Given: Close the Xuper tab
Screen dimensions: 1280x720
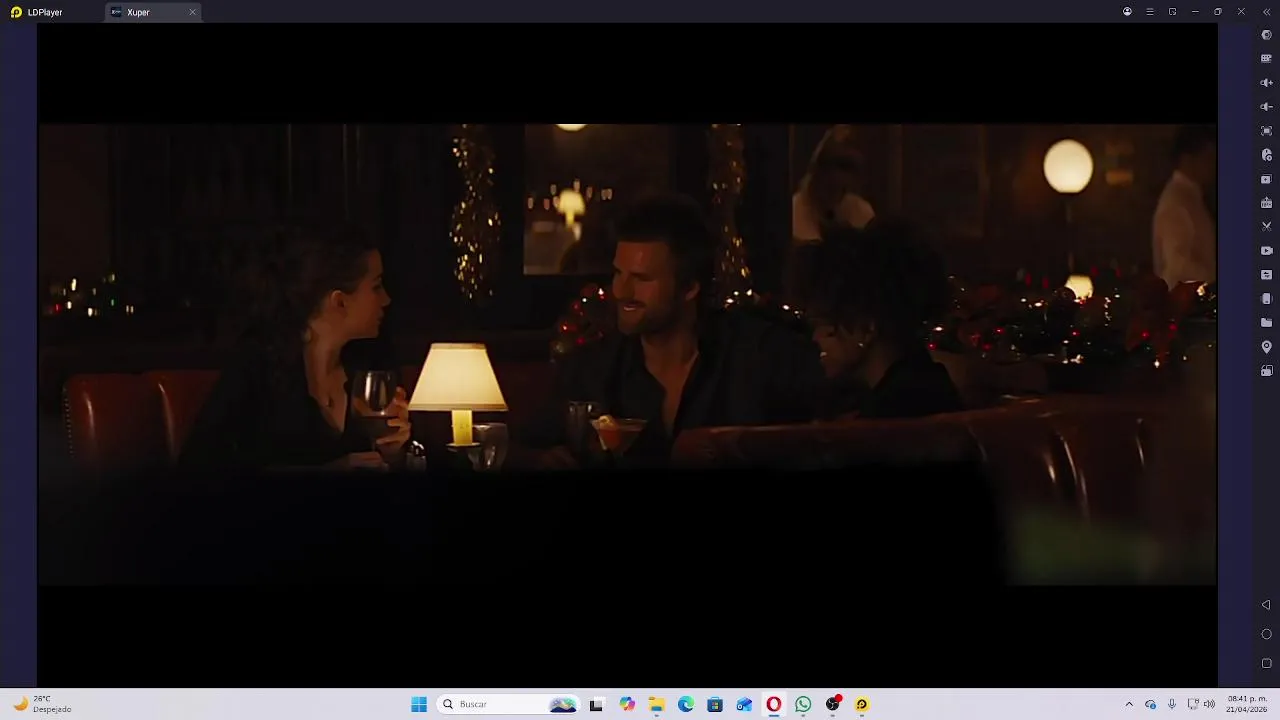Looking at the screenshot, I should 192,12.
